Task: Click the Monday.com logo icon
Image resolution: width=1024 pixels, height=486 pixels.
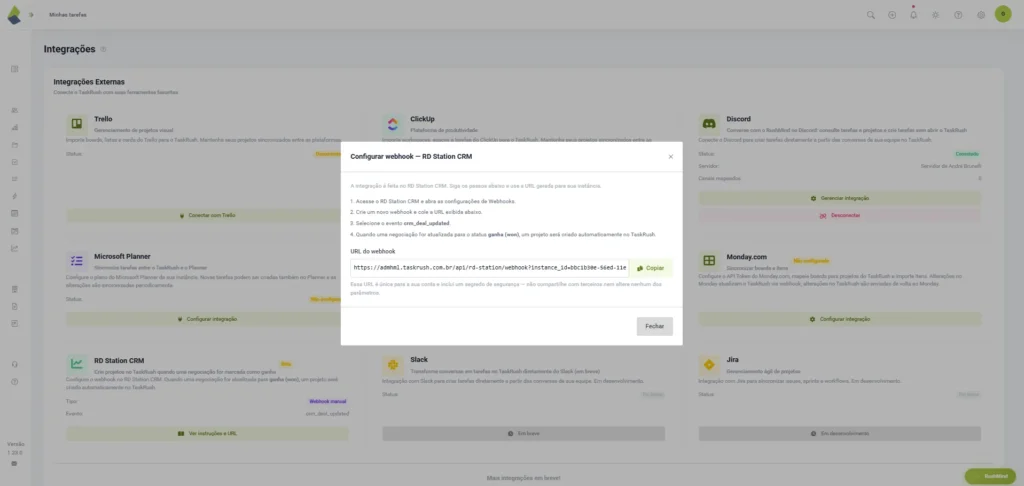Action: coord(709,261)
